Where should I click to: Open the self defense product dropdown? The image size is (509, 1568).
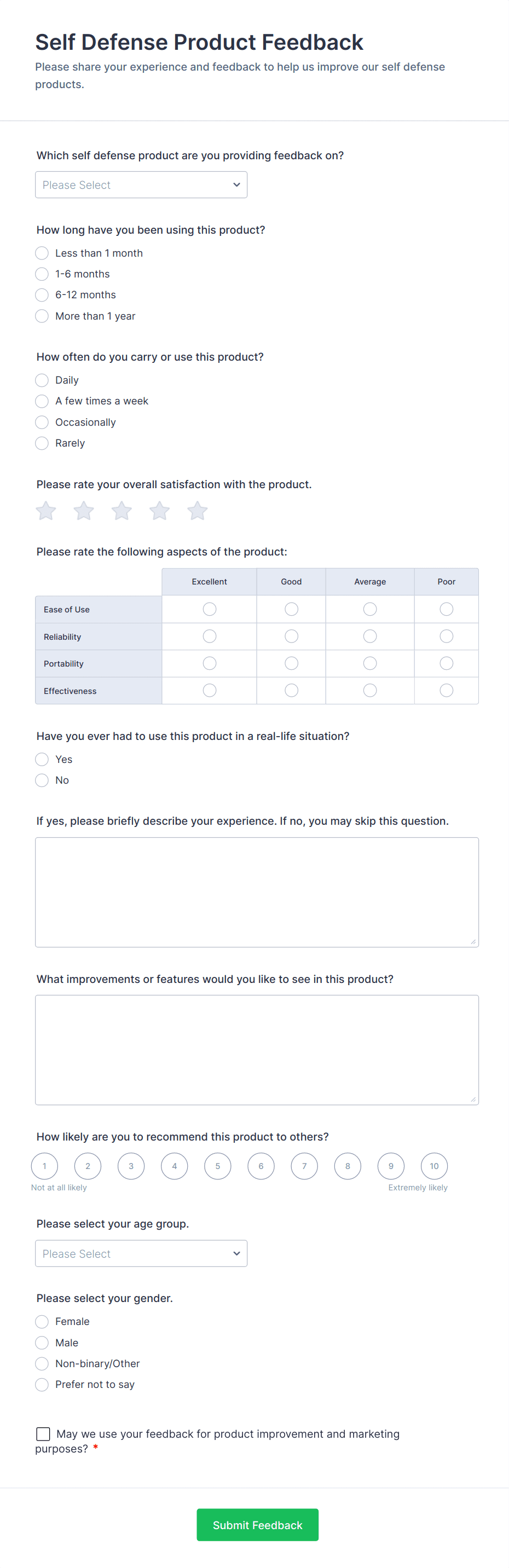coord(141,185)
